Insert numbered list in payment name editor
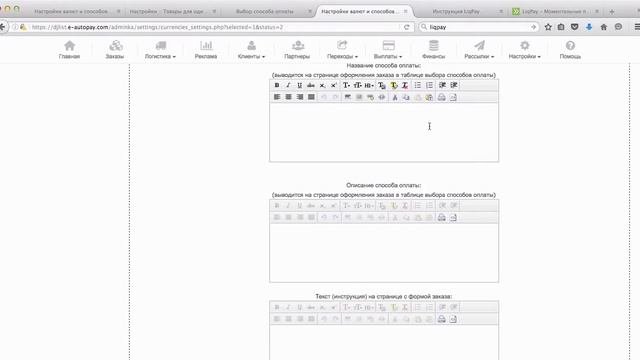Screen dimensions: 640x360 [x=429, y=85]
